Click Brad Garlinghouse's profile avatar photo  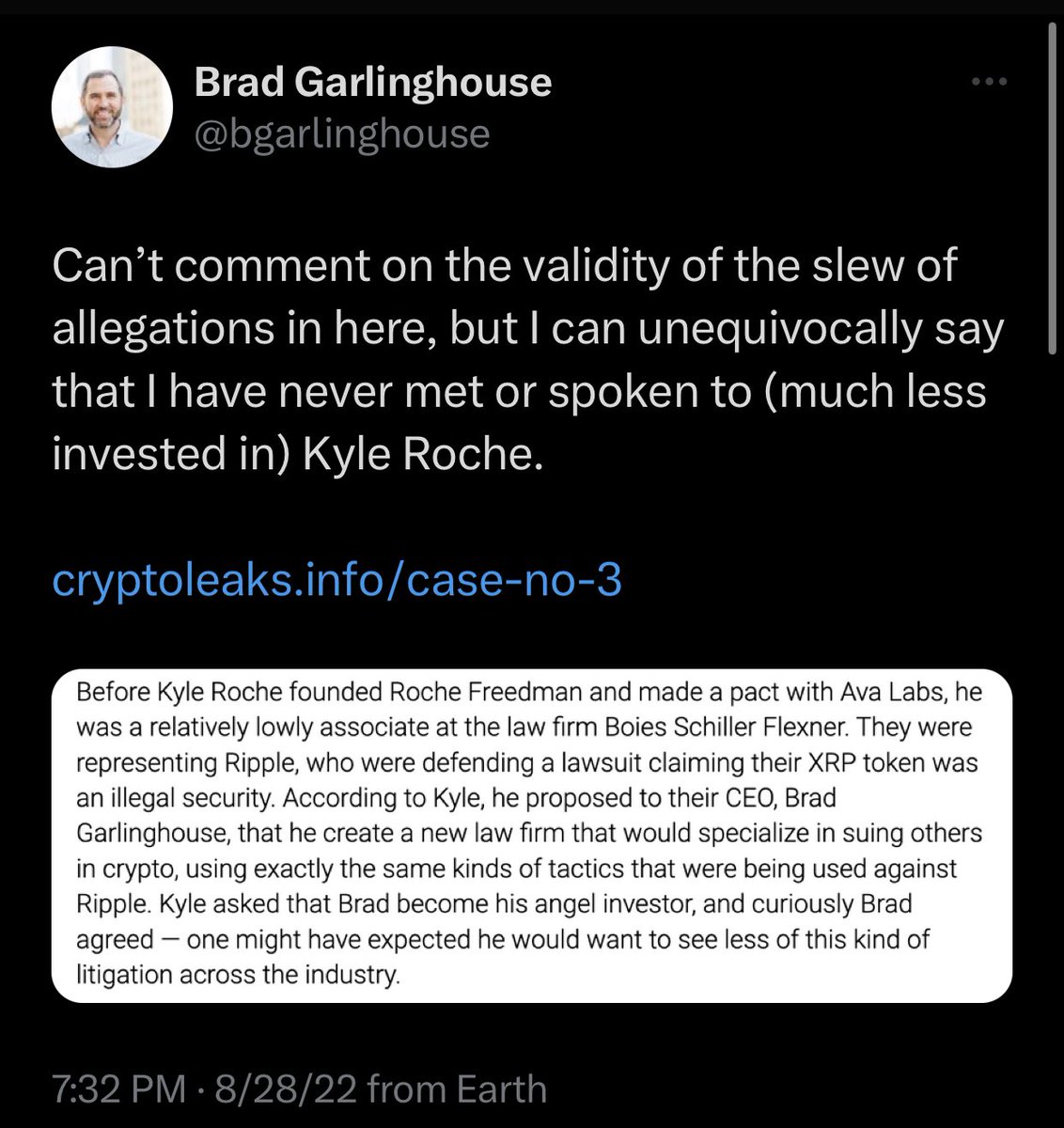tap(107, 110)
